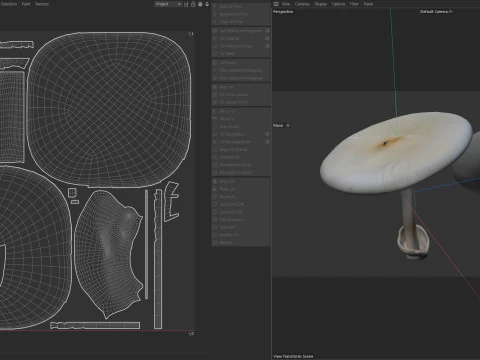Image resolution: width=480 pixels, height=360 pixels.
Task: Open the viewport Display menu
Action: [321, 4]
